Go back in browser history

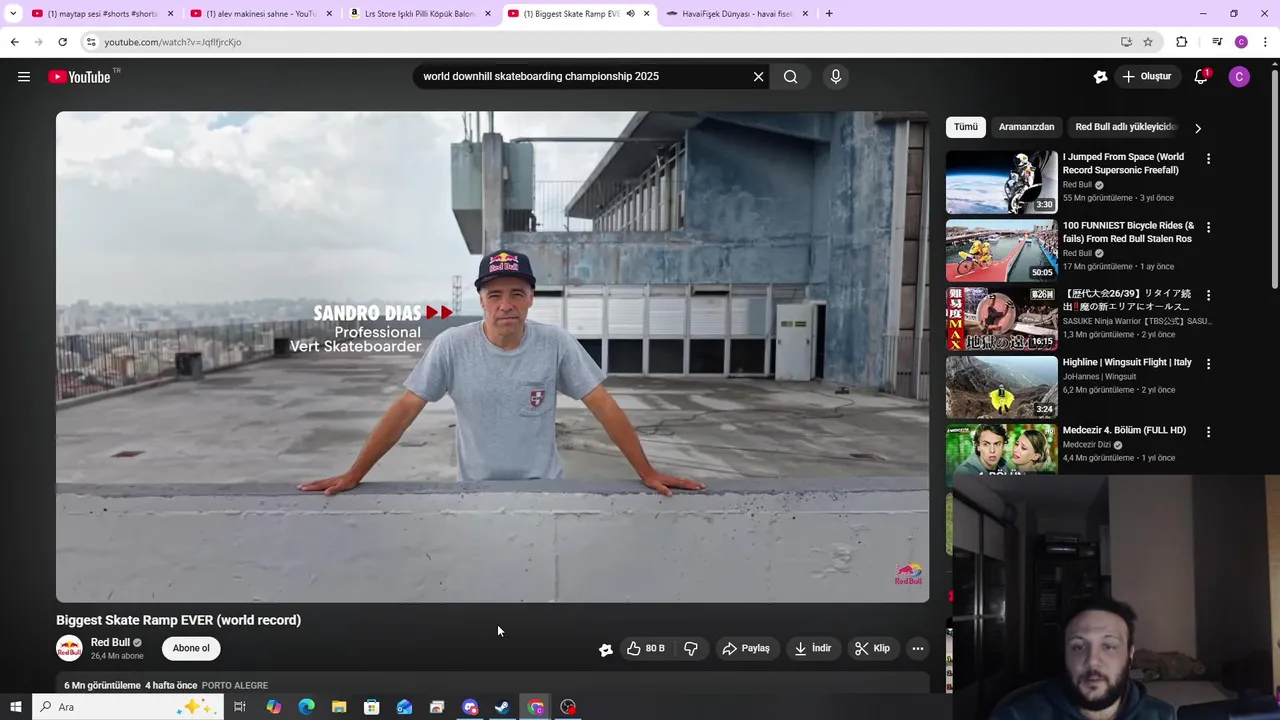click(x=14, y=42)
